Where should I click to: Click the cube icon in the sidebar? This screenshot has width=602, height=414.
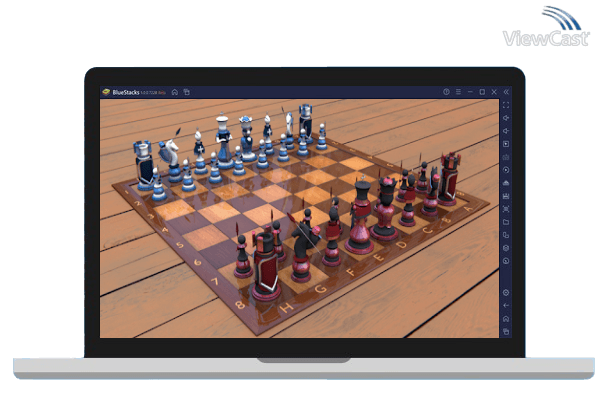pyautogui.click(x=506, y=248)
